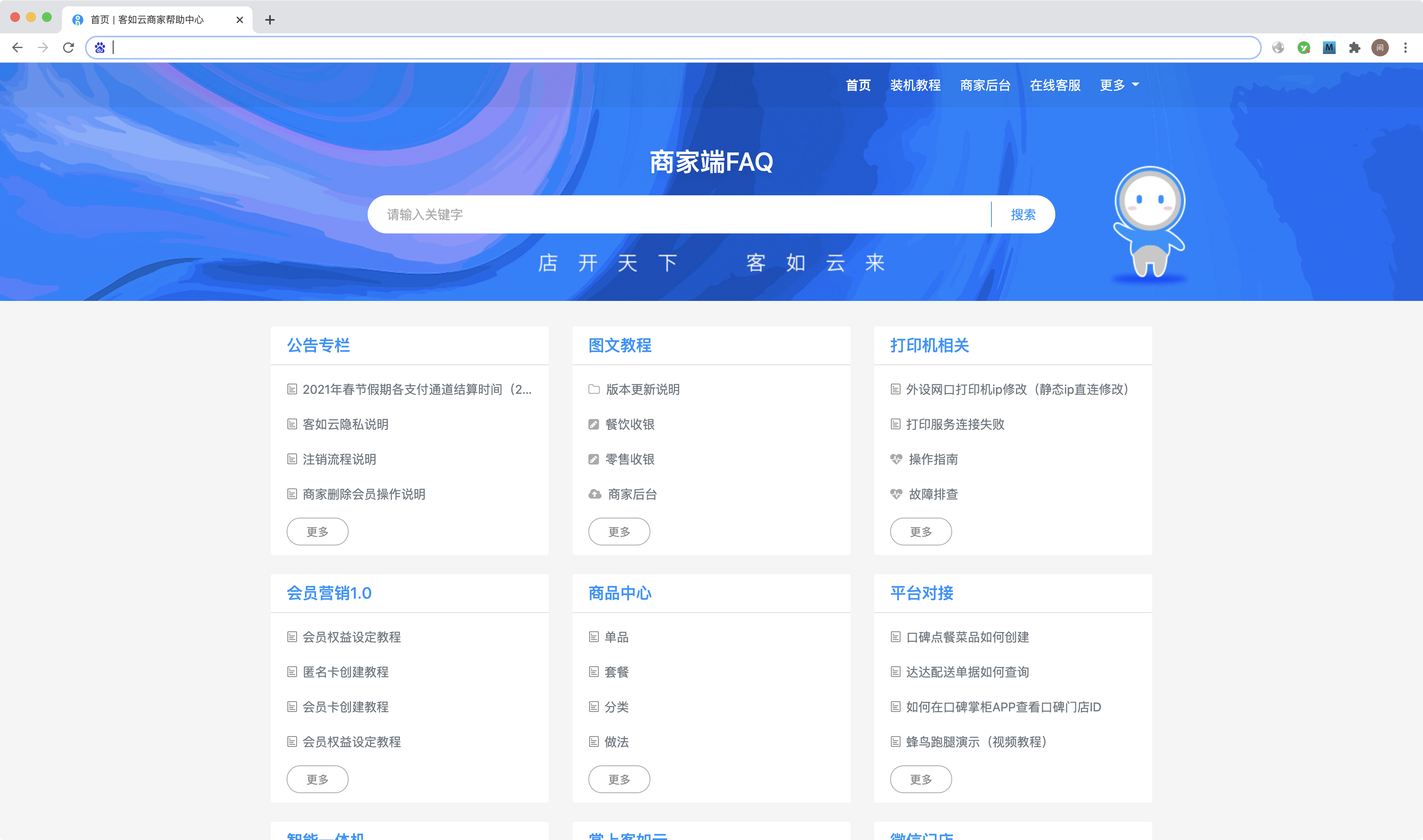
Task: Open the 会员营销1.0 section heading
Action: pos(329,593)
